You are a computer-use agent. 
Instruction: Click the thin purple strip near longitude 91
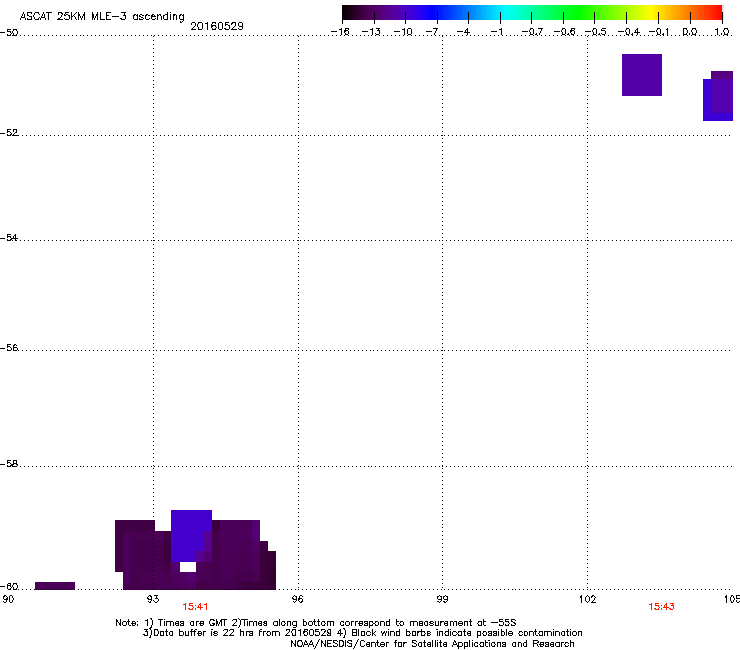point(55,586)
